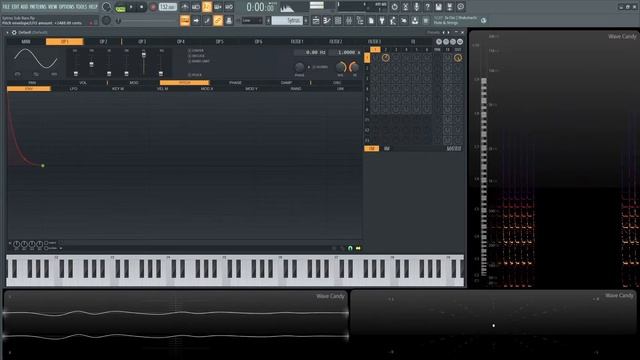Viewport: 640px width, 360px height.
Task: Open the Browser view icon
Action: (360, 20)
